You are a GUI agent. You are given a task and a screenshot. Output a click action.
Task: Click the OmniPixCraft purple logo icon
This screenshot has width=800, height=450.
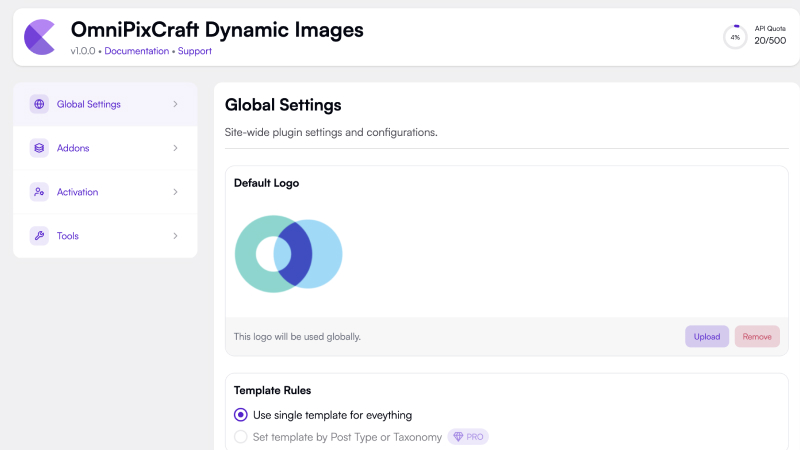tap(40, 37)
